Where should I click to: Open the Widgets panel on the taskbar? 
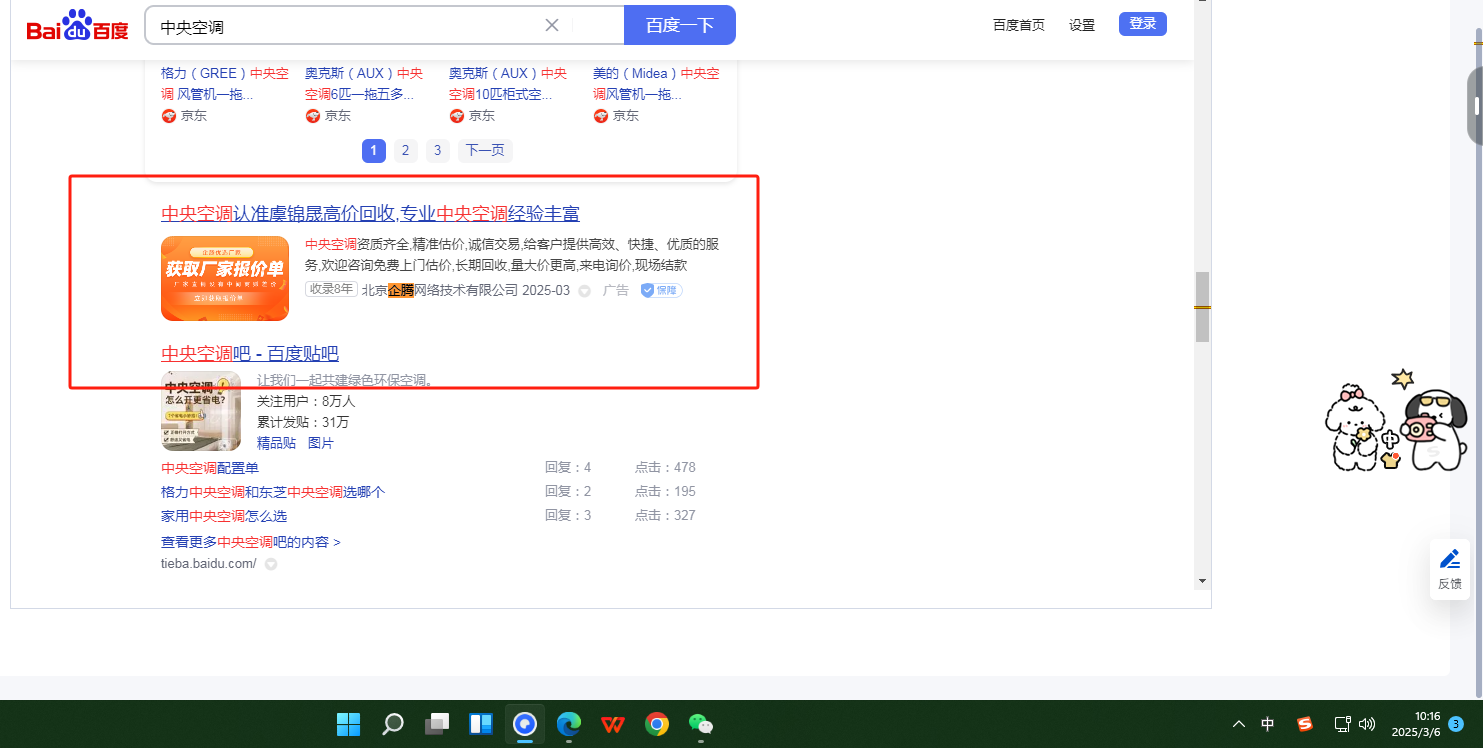[x=481, y=724]
